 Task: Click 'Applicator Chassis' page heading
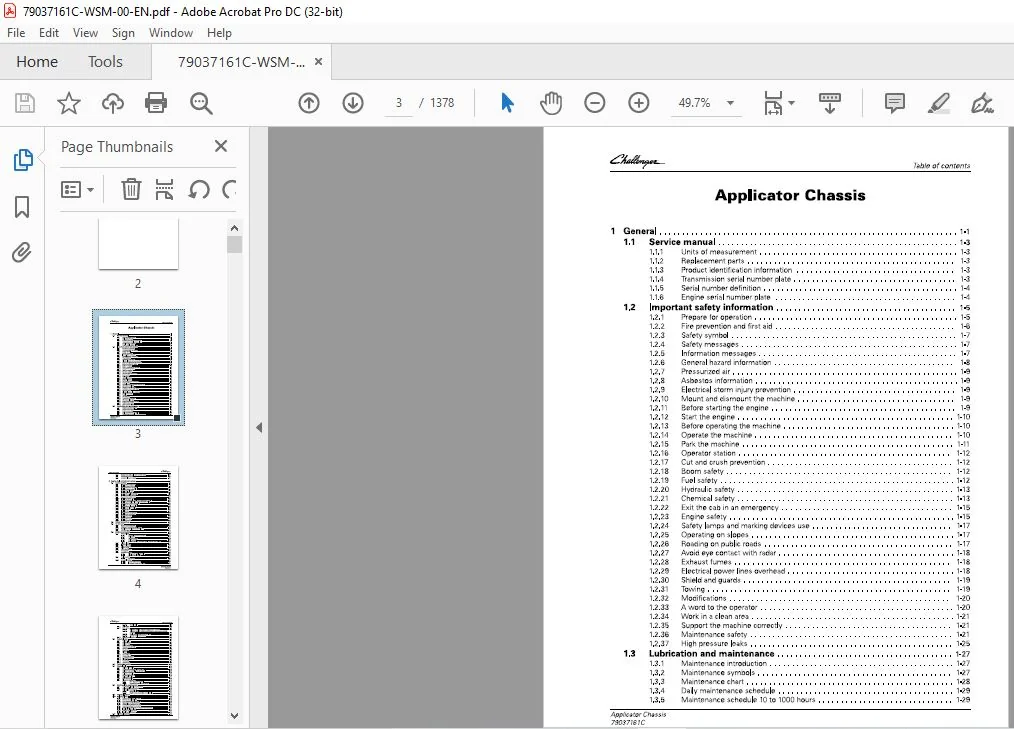point(790,195)
